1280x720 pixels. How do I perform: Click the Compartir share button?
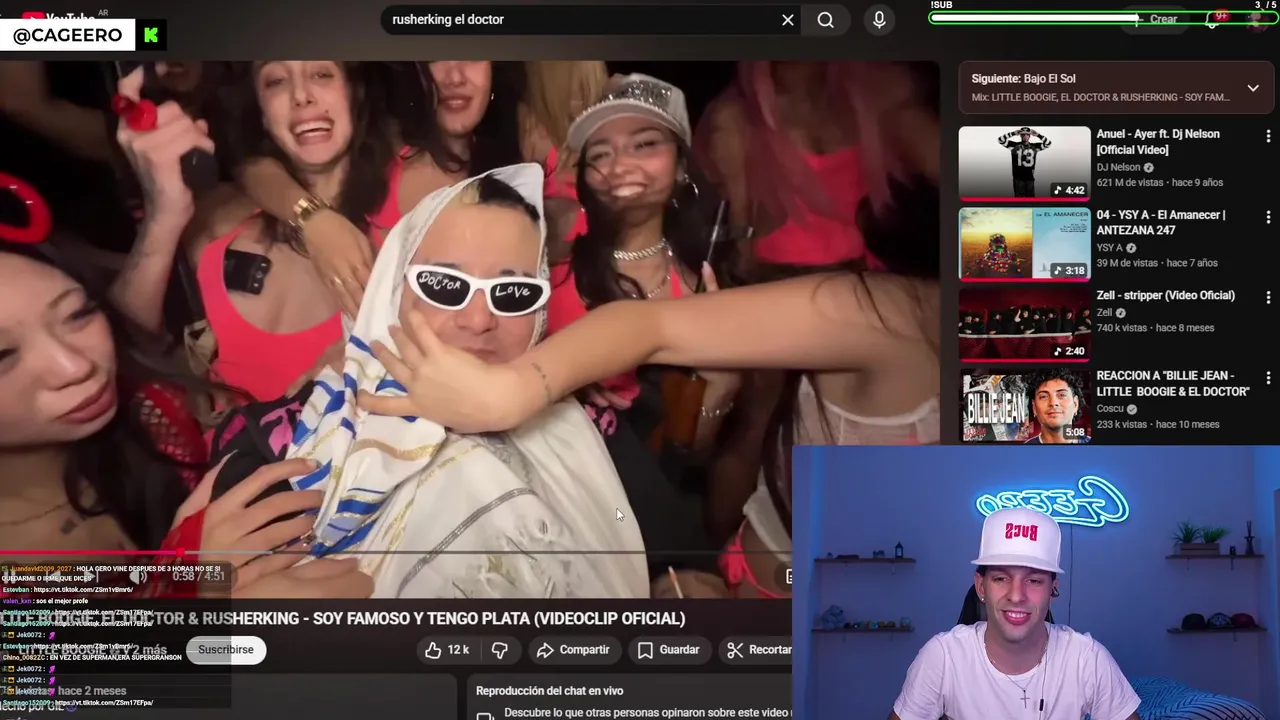pyautogui.click(x=573, y=650)
